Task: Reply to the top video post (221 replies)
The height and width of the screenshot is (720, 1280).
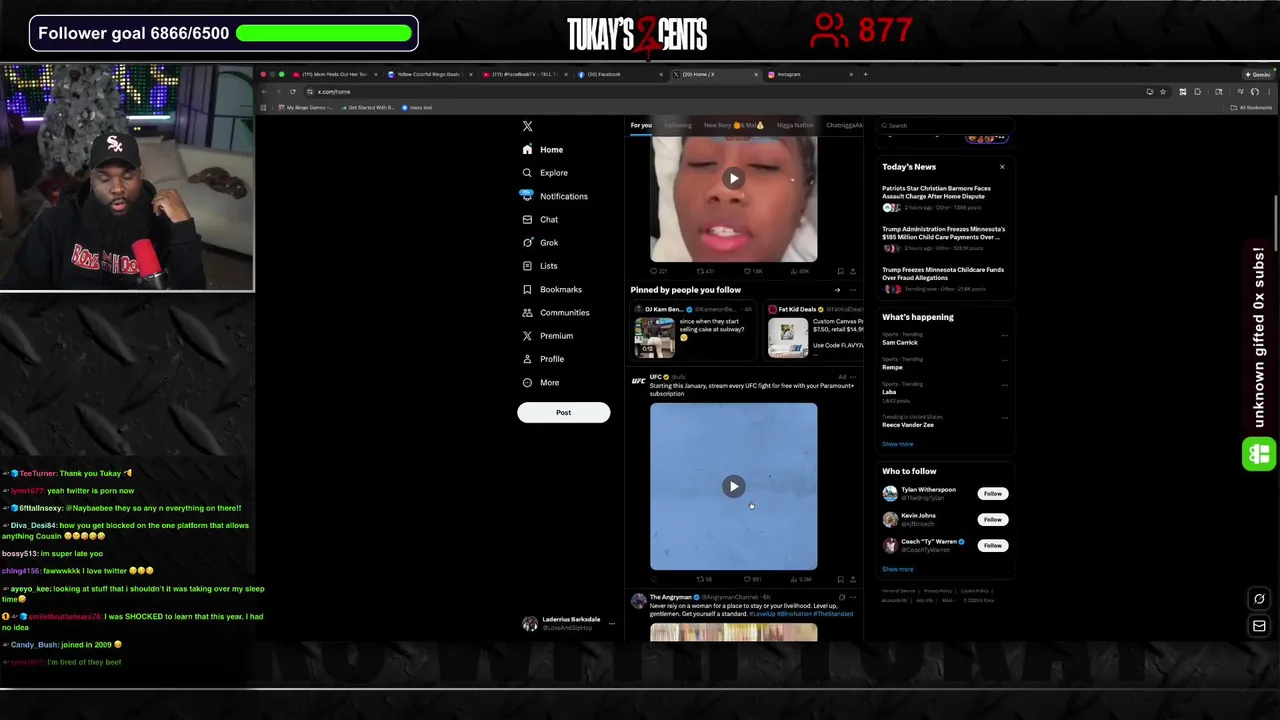Action: [x=658, y=271]
